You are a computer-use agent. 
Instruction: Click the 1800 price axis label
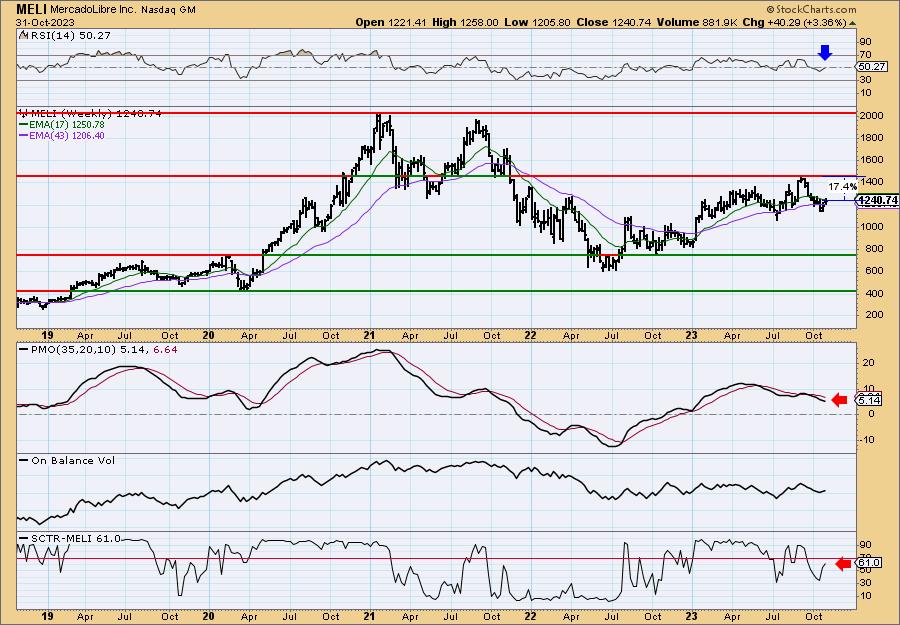(871, 138)
